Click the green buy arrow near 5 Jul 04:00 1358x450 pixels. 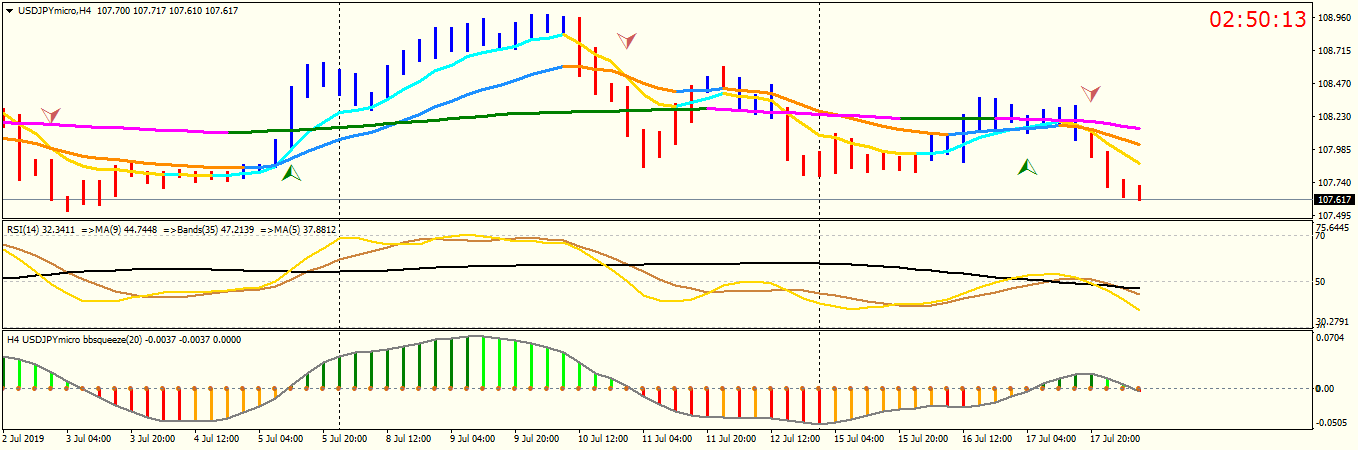[291, 173]
